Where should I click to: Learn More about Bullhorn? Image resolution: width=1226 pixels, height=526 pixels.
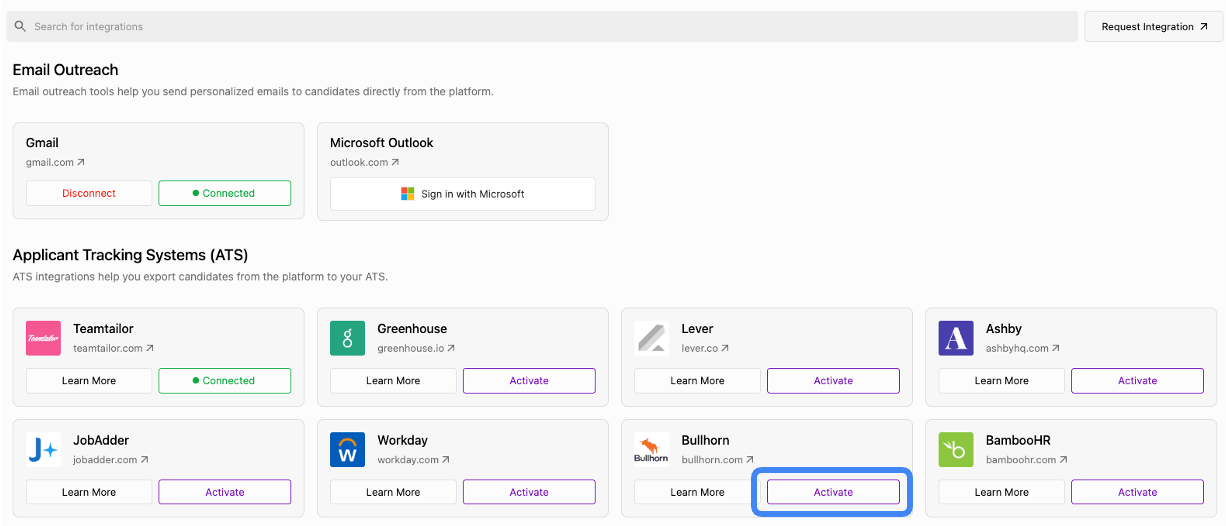coord(697,492)
